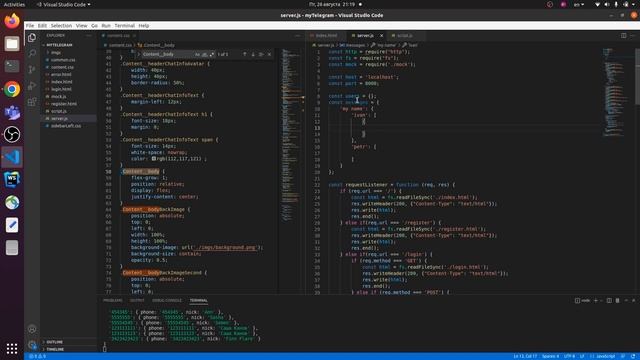Launch Firefox from the Ubuntu dock
This screenshot has width=640, height=360.
coord(12,21)
